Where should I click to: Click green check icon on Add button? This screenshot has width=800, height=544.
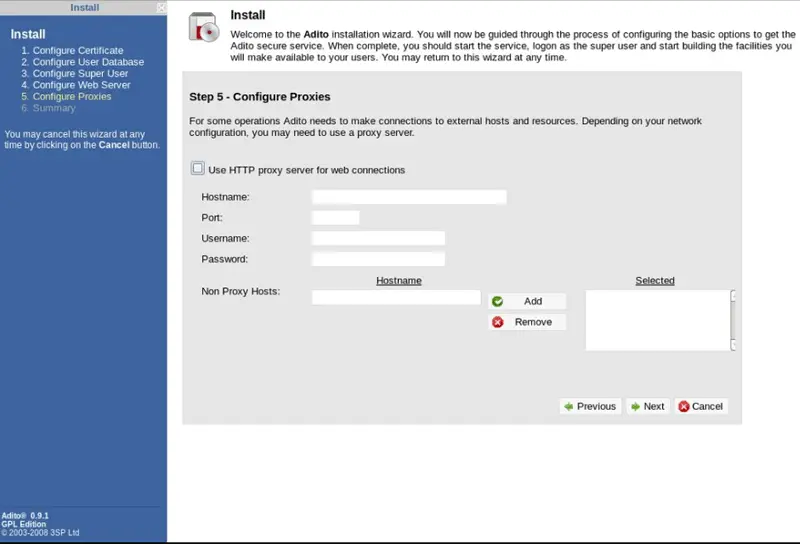497,302
